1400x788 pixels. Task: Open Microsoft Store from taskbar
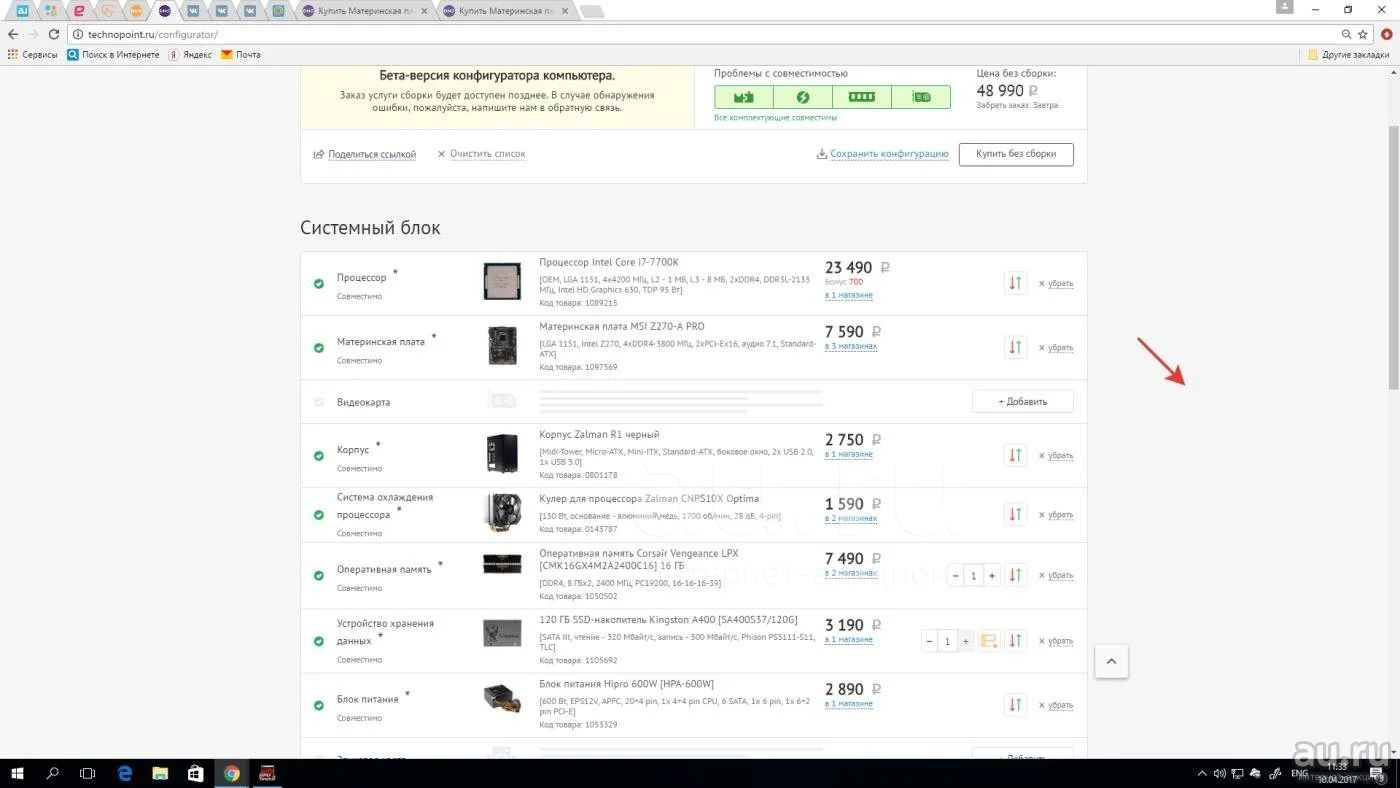tap(196, 773)
